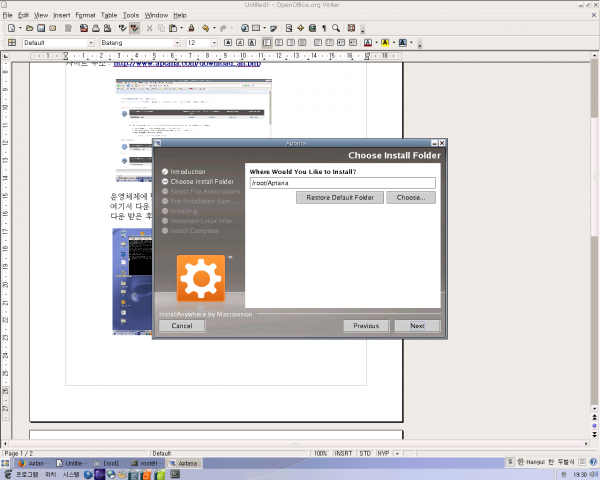
Task: Open the Gallery from the toolbar
Action: tap(312, 28)
